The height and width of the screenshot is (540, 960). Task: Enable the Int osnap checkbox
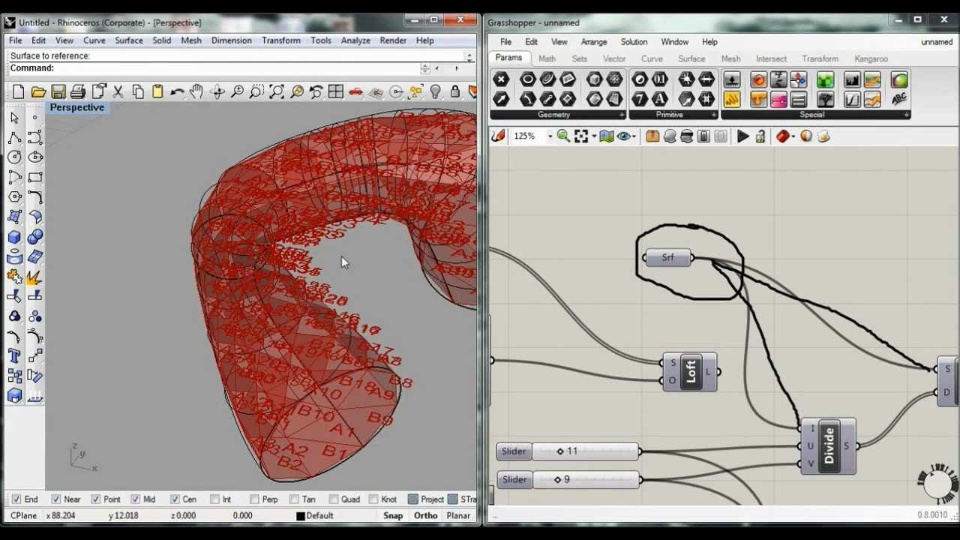[x=214, y=500]
